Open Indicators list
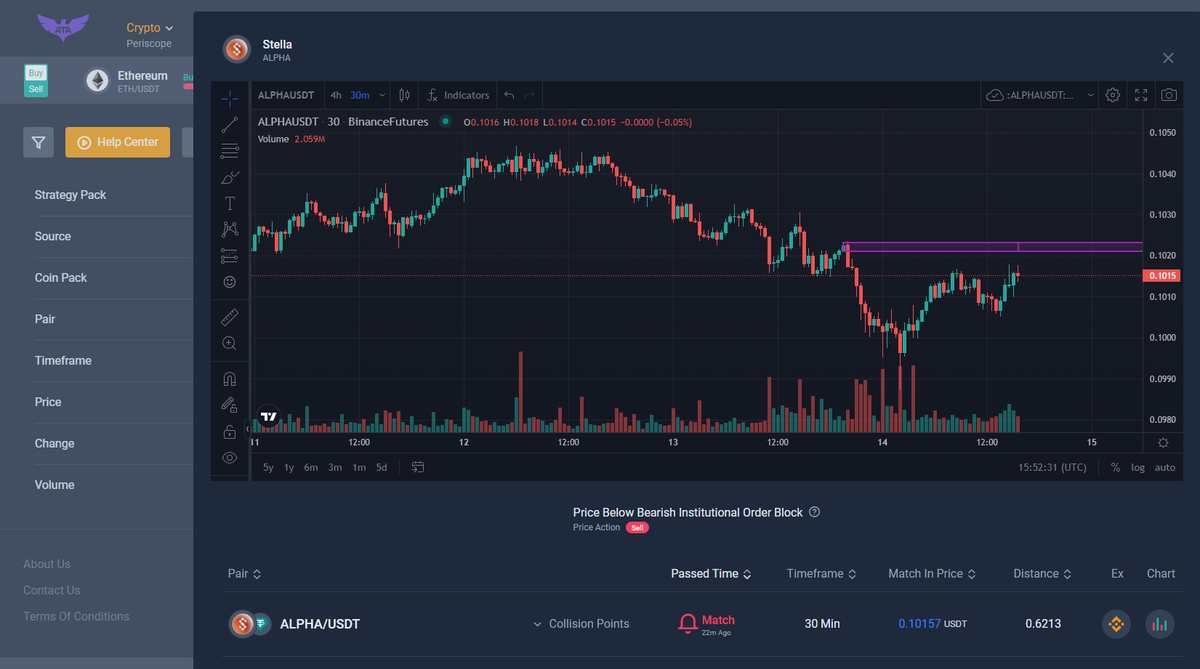The width and height of the screenshot is (1200, 669). (x=458, y=95)
